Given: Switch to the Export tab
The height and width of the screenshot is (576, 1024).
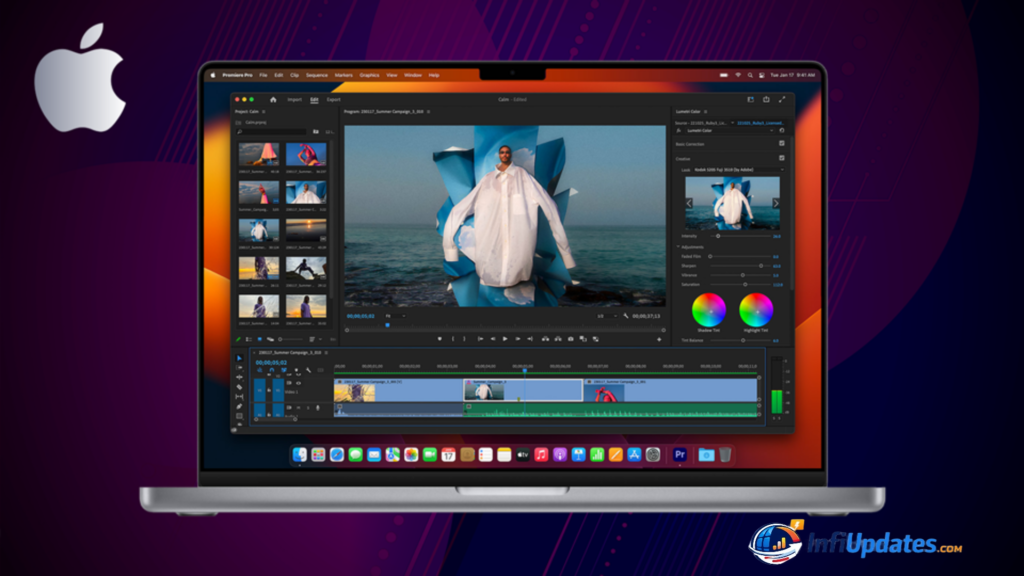Looking at the screenshot, I should 333,99.
